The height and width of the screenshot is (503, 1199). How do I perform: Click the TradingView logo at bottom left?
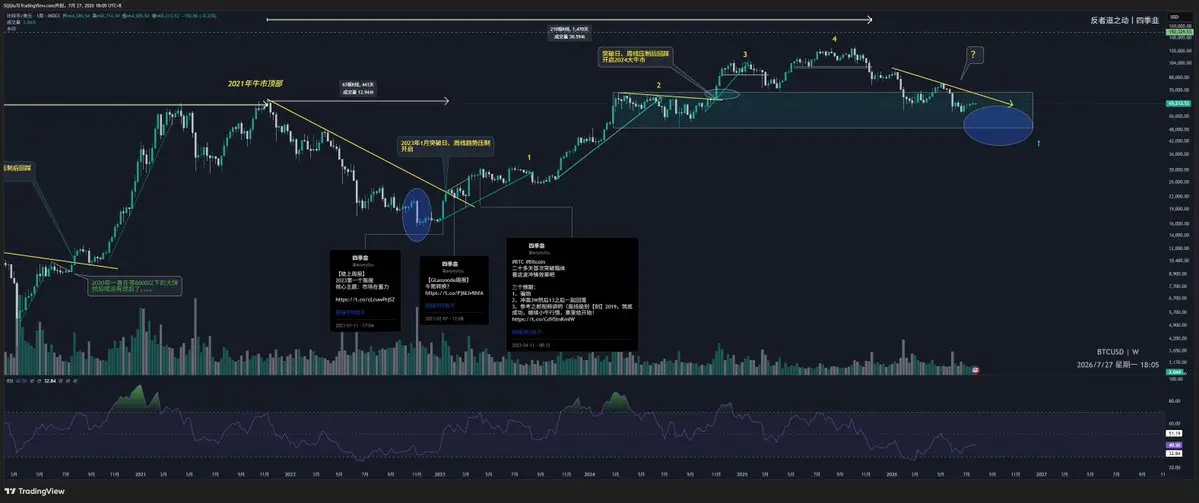click(34, 491)
